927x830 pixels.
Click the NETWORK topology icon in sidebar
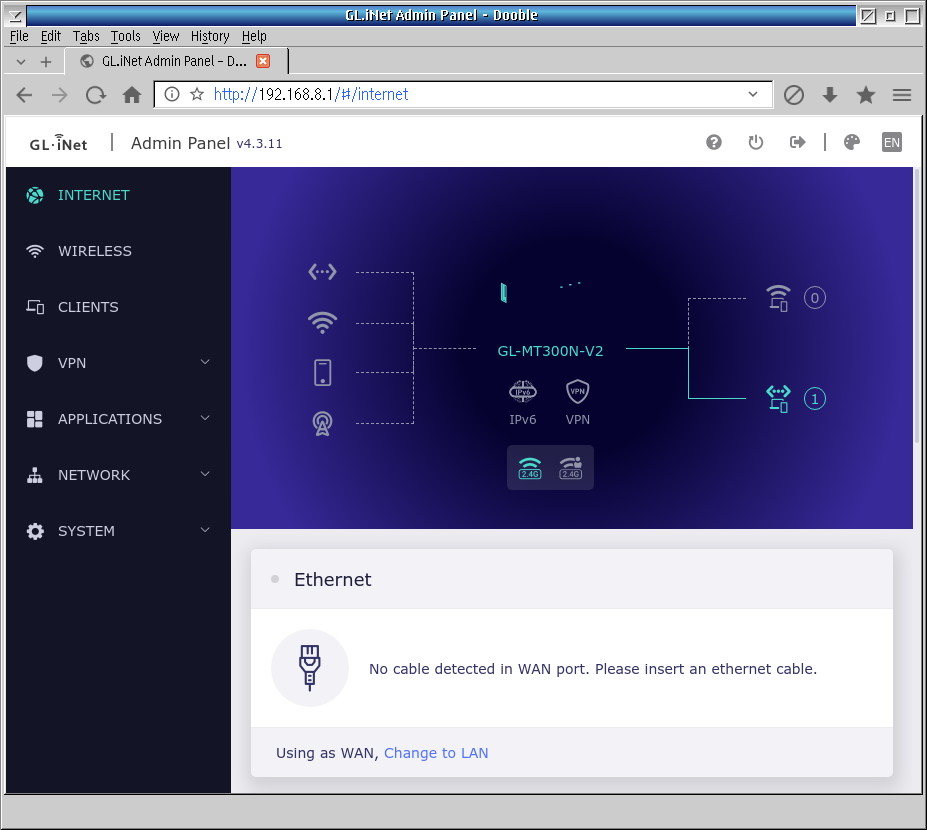pyautogui.click(x=35, y=475)
